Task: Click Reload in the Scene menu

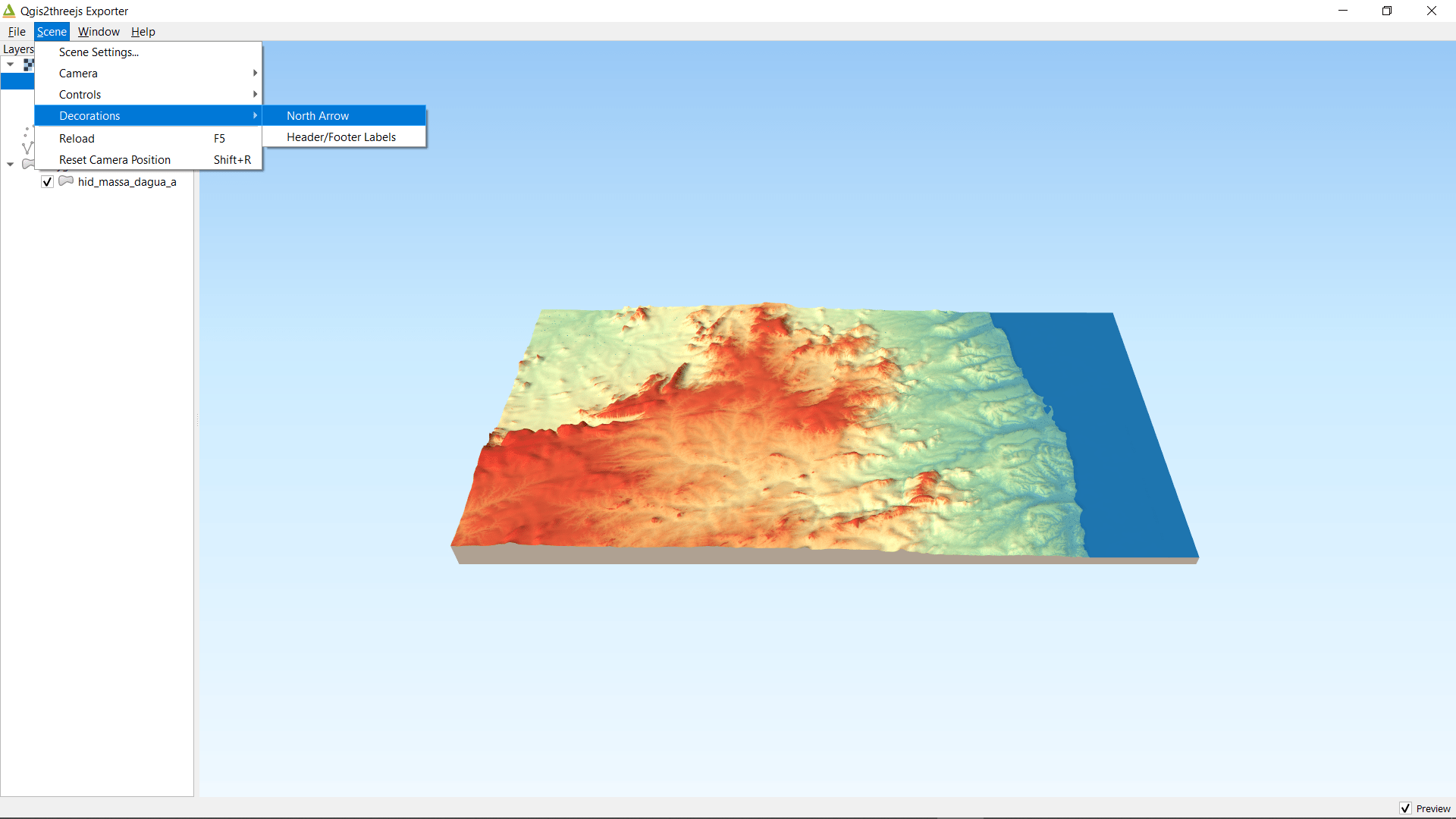Action: pos(77,139)
